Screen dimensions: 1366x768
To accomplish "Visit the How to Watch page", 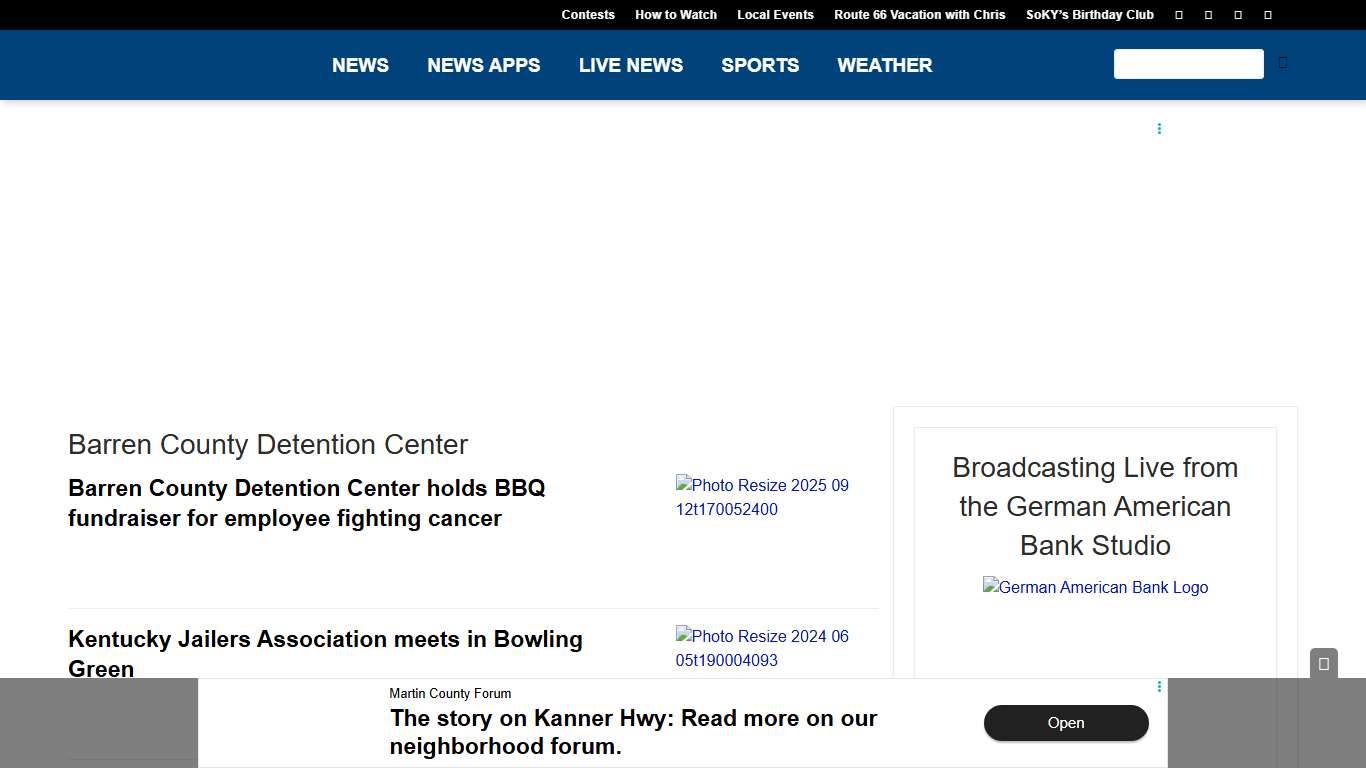I will (676, 15).
